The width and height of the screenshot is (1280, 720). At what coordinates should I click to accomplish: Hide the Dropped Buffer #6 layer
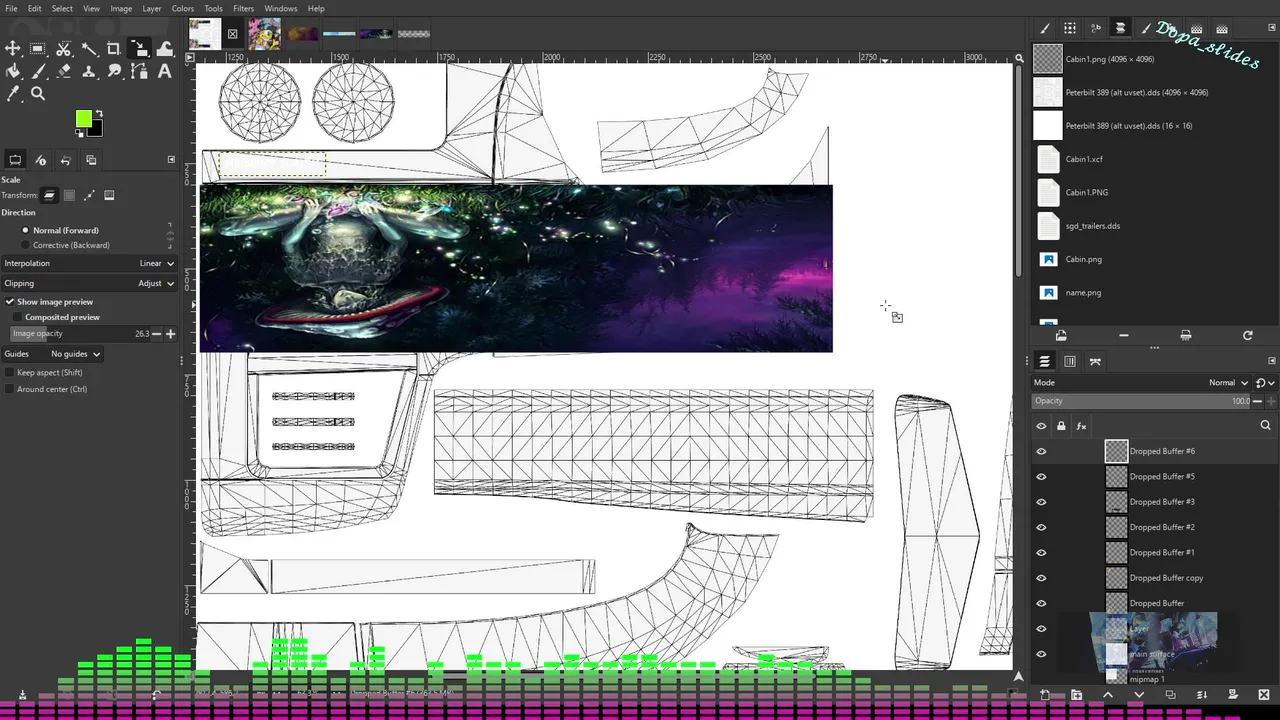point(1041,451)
